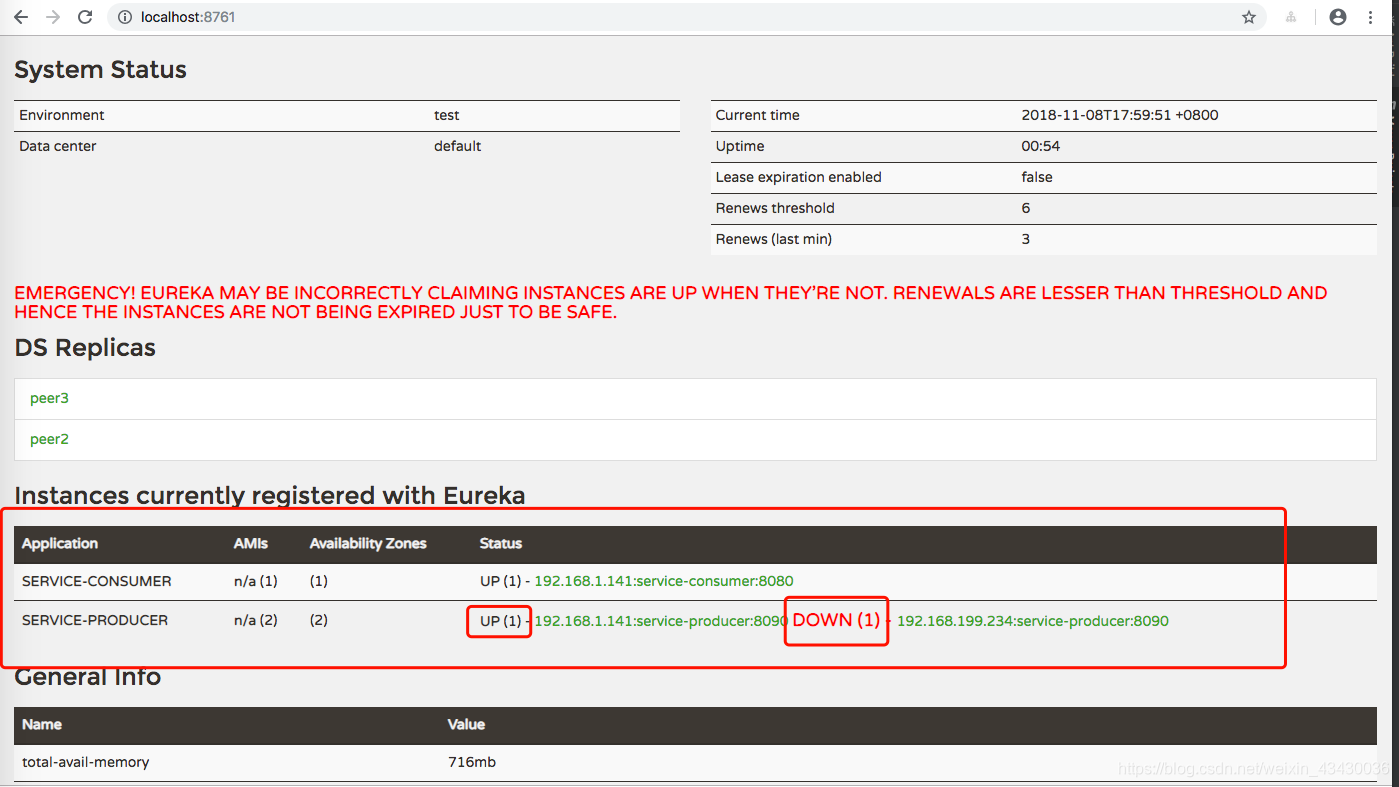Open the peer2 replica link
Screen dimensions: 1399x787
[x=49, y=439]
